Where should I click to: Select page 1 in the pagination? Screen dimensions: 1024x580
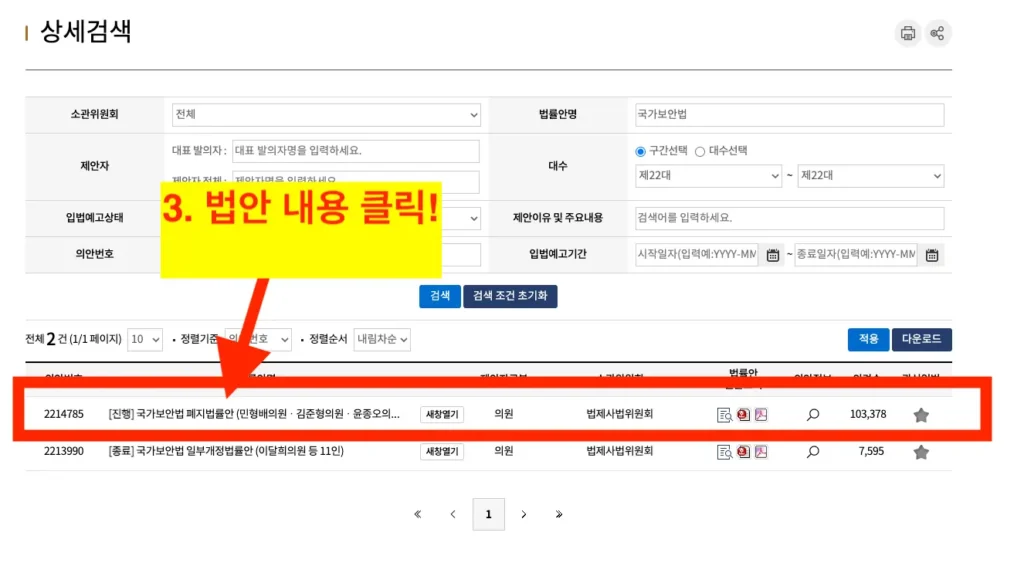[x=488, y=514]
